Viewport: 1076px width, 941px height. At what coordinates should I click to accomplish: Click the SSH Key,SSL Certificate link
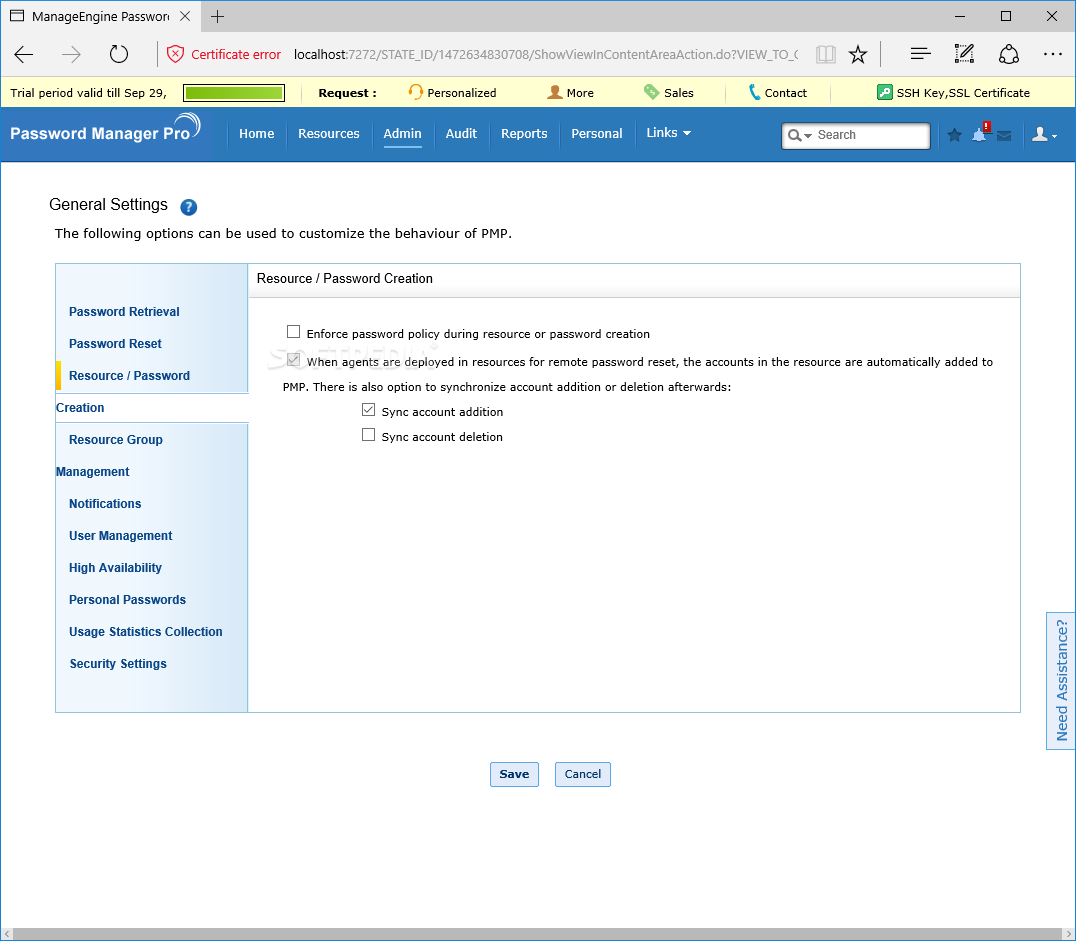click(963, 93)
